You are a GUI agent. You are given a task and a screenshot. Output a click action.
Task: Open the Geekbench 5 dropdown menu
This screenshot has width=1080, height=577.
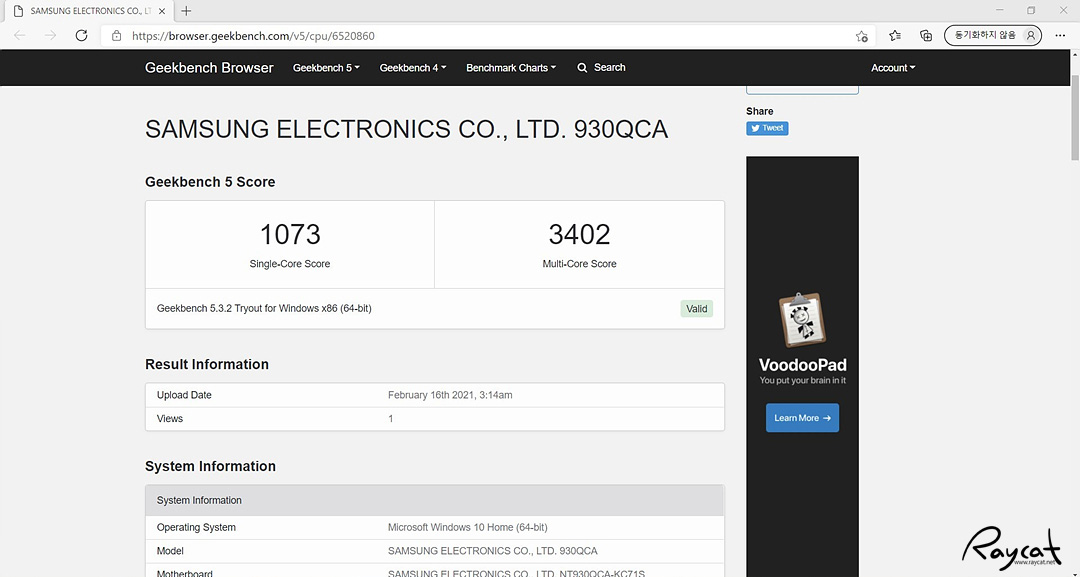click(x=326, y=67)
